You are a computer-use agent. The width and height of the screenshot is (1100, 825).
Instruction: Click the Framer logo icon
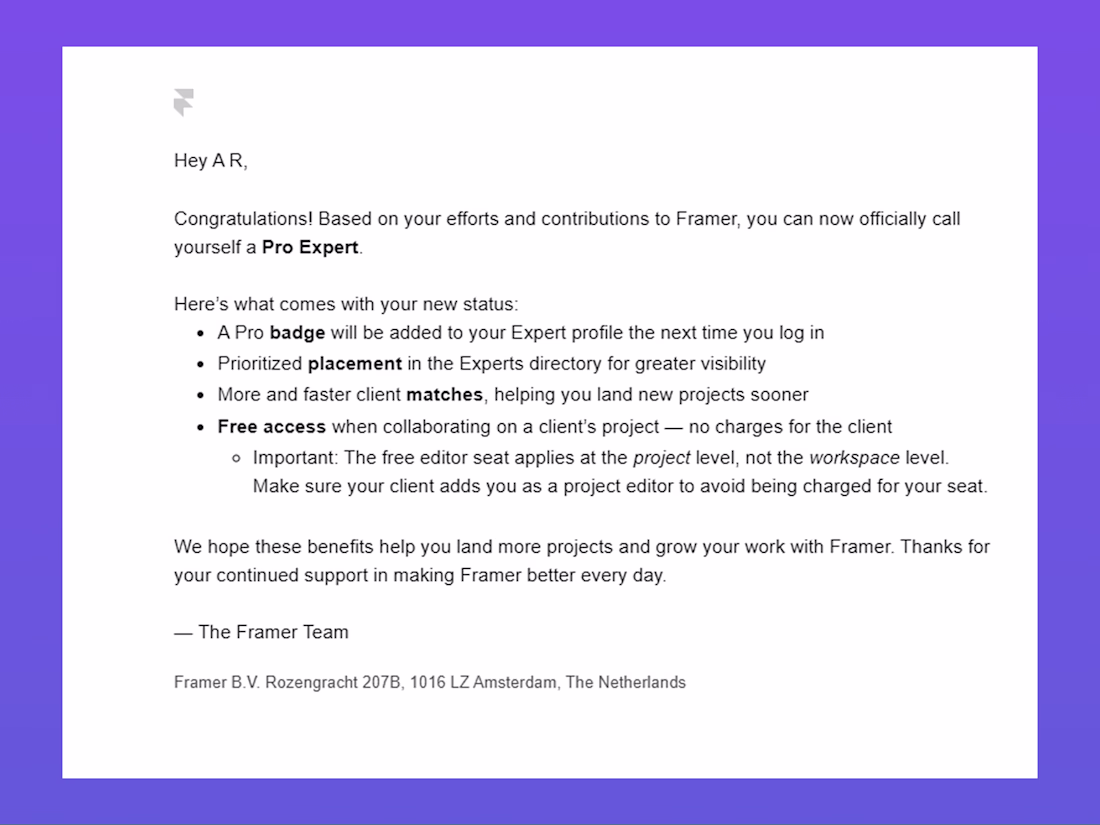(184, 102)
